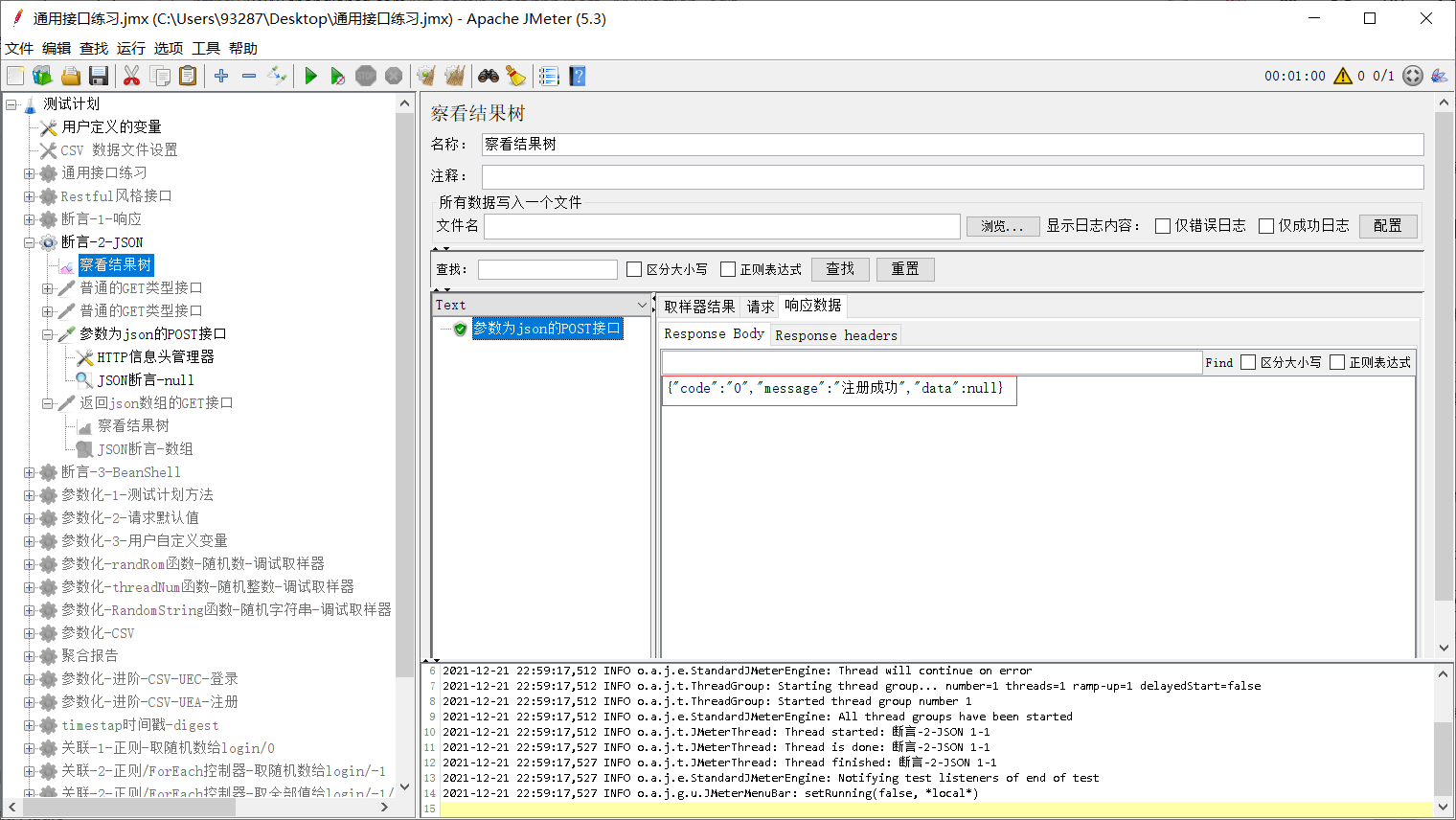
Task: Click into the 名称 input field
Action: (x=952, y=145)
